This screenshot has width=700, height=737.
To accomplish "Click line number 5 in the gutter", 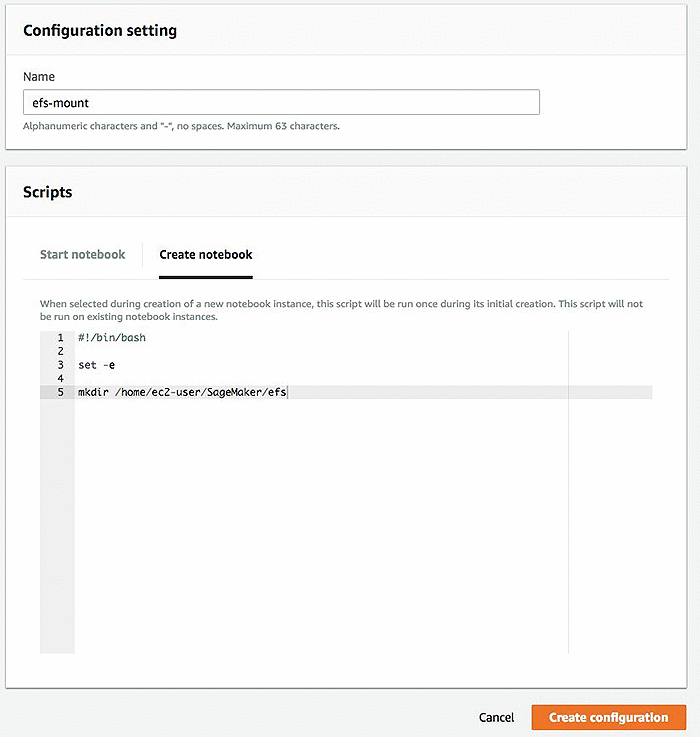I will [x=61, y=392].
